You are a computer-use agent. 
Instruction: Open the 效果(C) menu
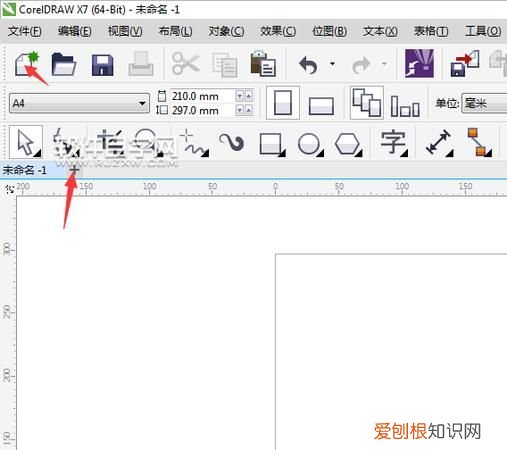(x=278, y=31)
